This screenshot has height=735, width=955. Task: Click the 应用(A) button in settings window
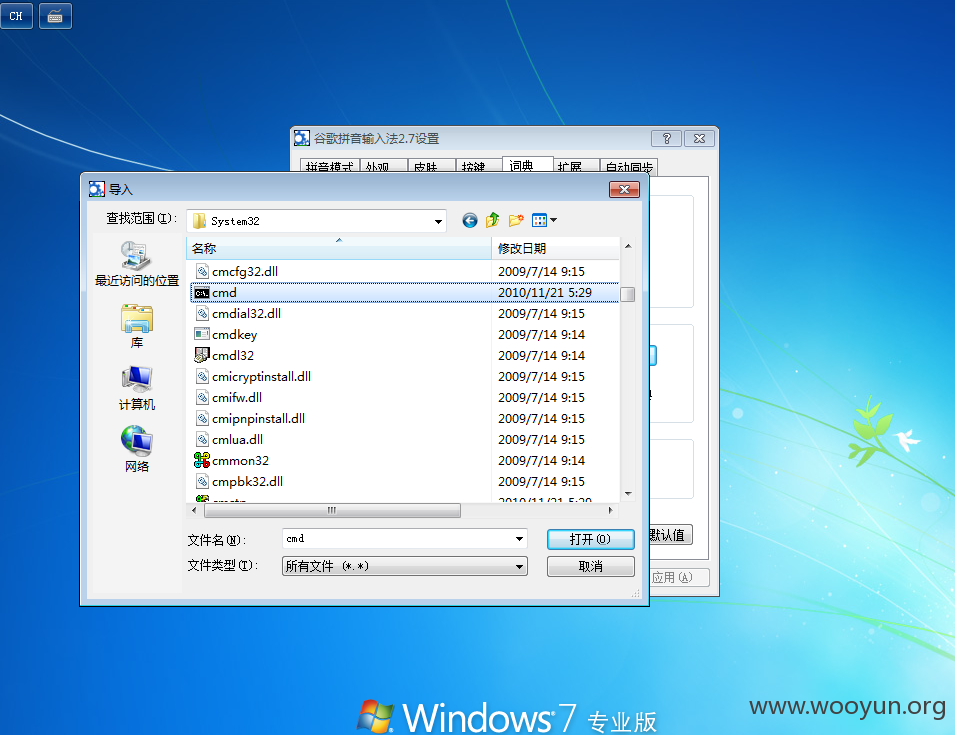coord(679,577)
